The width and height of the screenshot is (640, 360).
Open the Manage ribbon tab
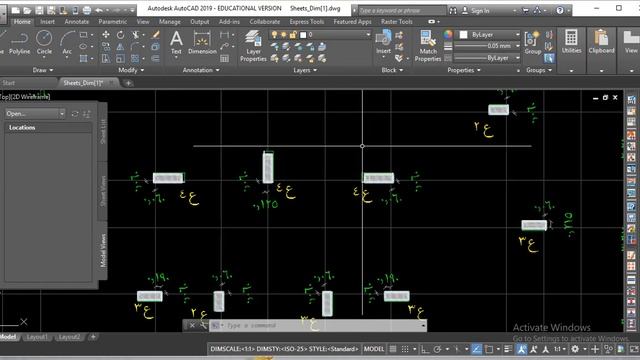(x=169, y=22)
